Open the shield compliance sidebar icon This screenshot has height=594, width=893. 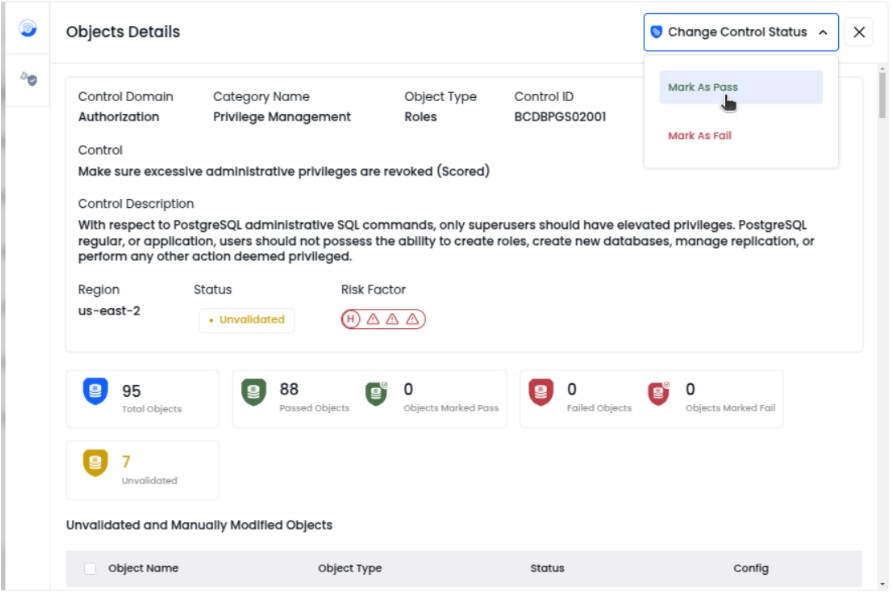[x=28, y=78]
